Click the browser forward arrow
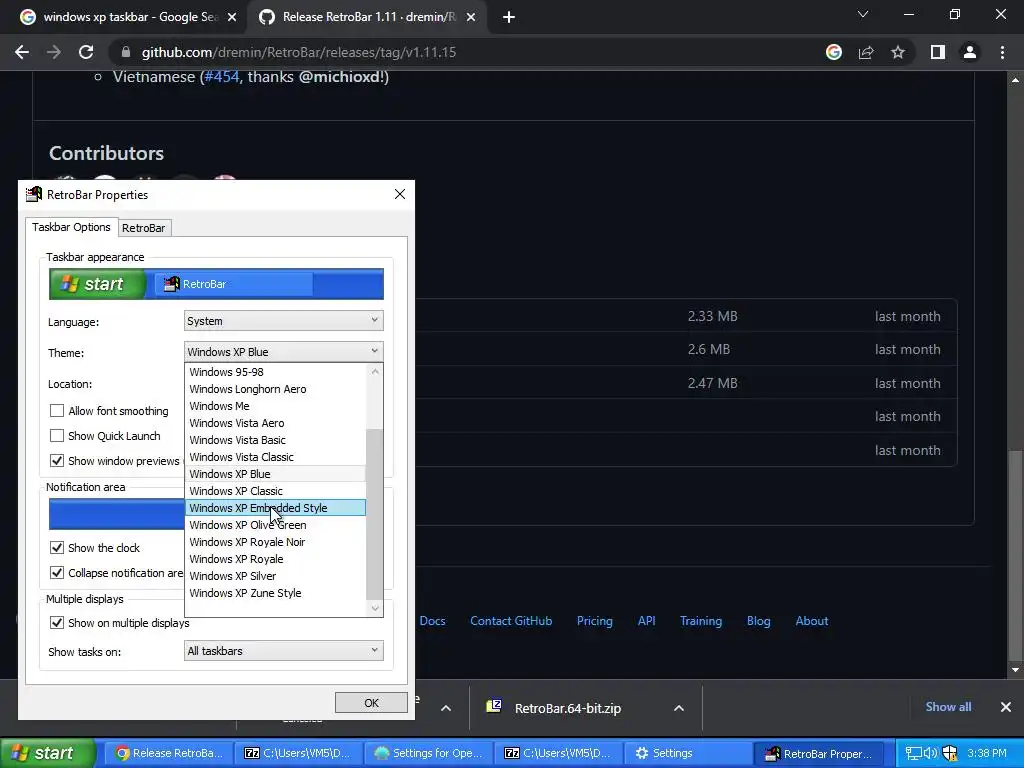Screen dimensions: 1024x768 click(x=54, y=52)
